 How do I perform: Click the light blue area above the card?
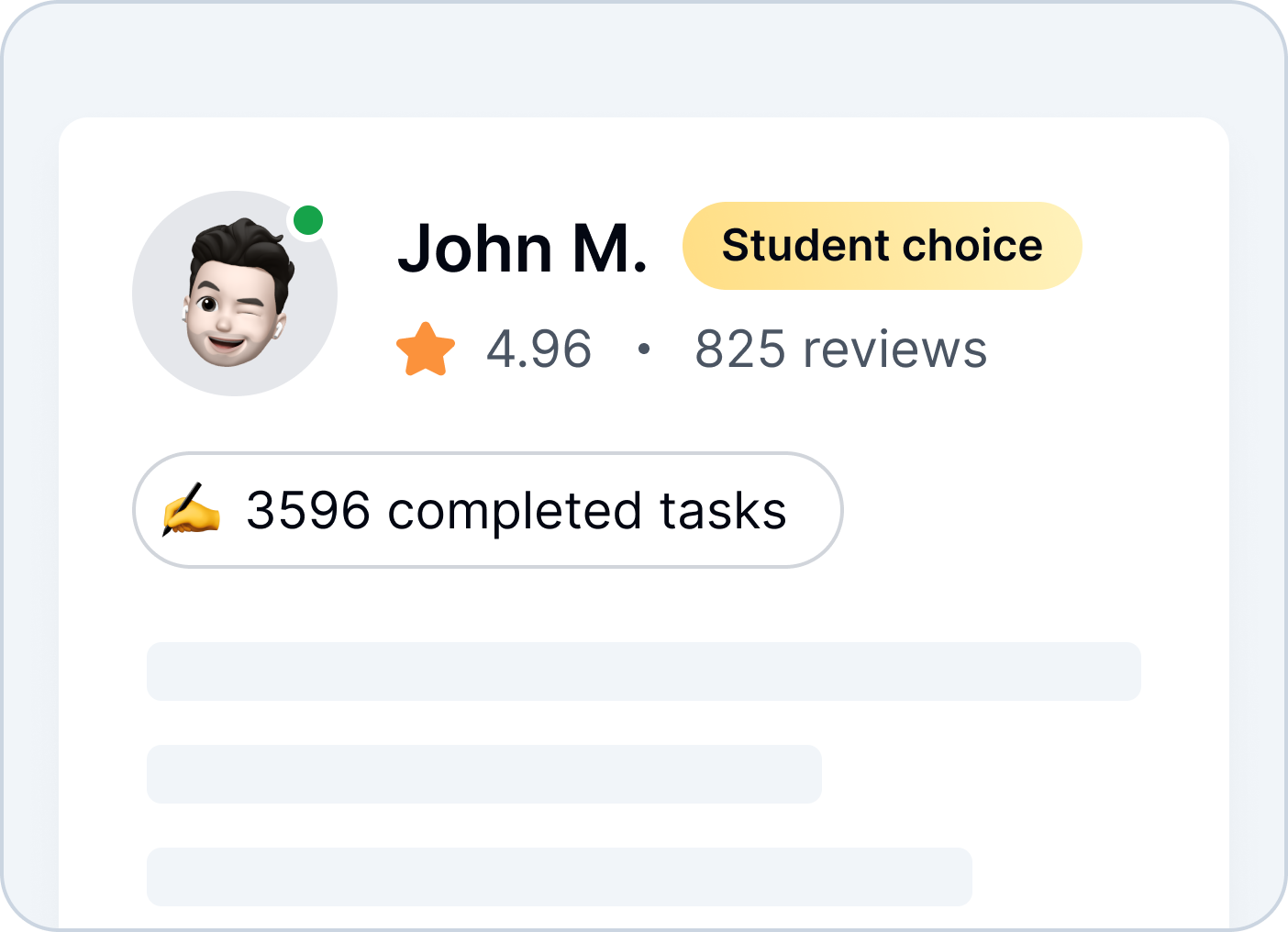click(644, 61)
